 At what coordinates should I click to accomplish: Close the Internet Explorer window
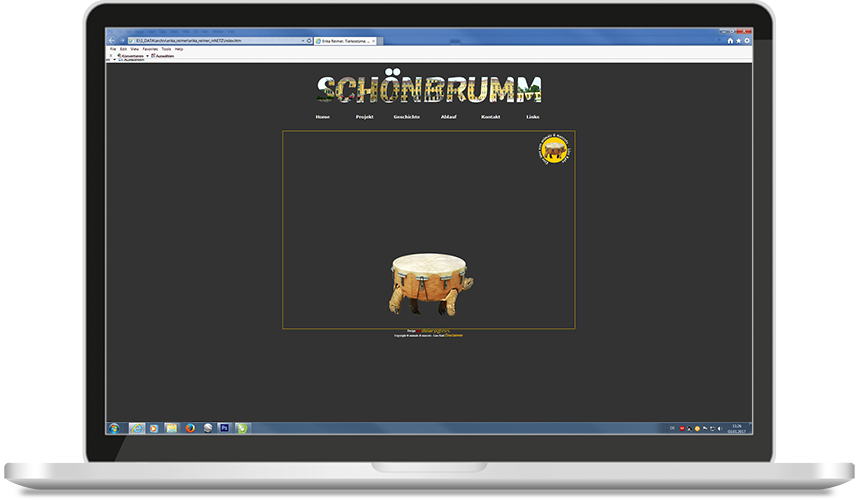point(744,31)
